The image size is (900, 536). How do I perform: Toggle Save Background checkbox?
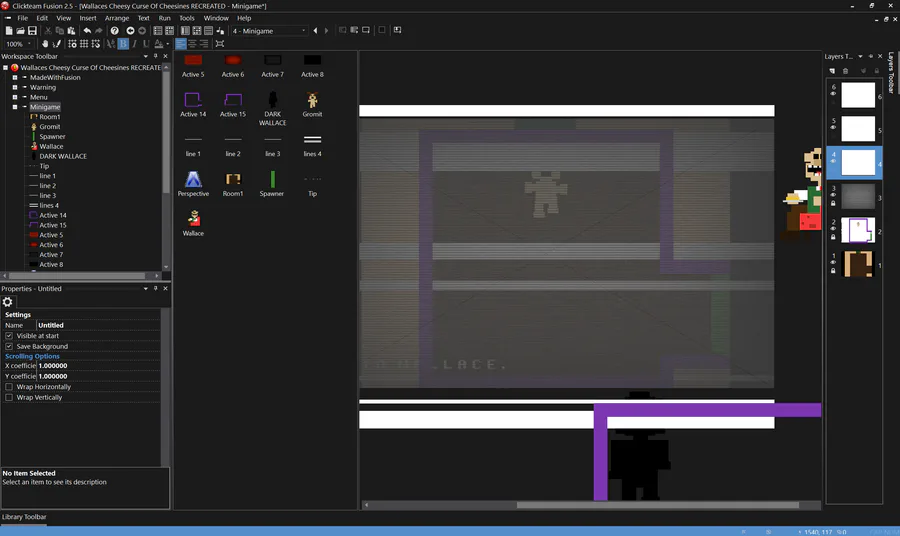[9, 347]
